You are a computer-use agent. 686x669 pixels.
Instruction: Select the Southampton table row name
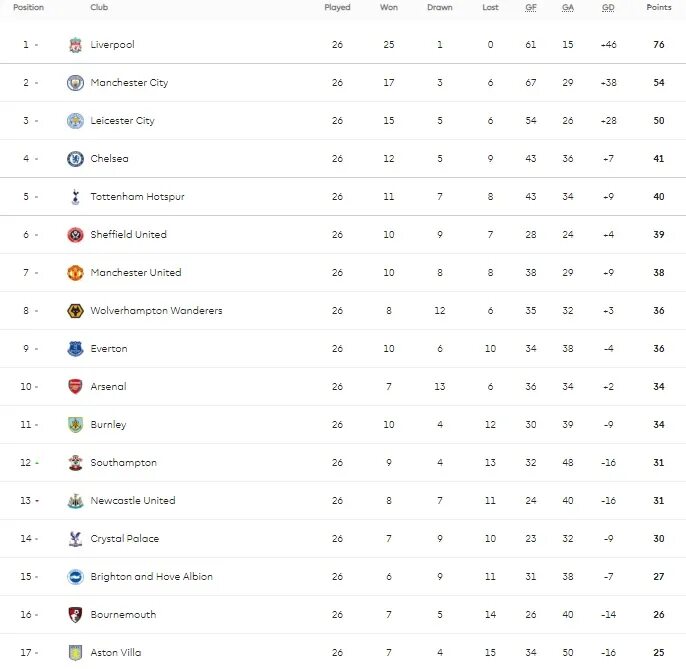(x=123, y=463)
